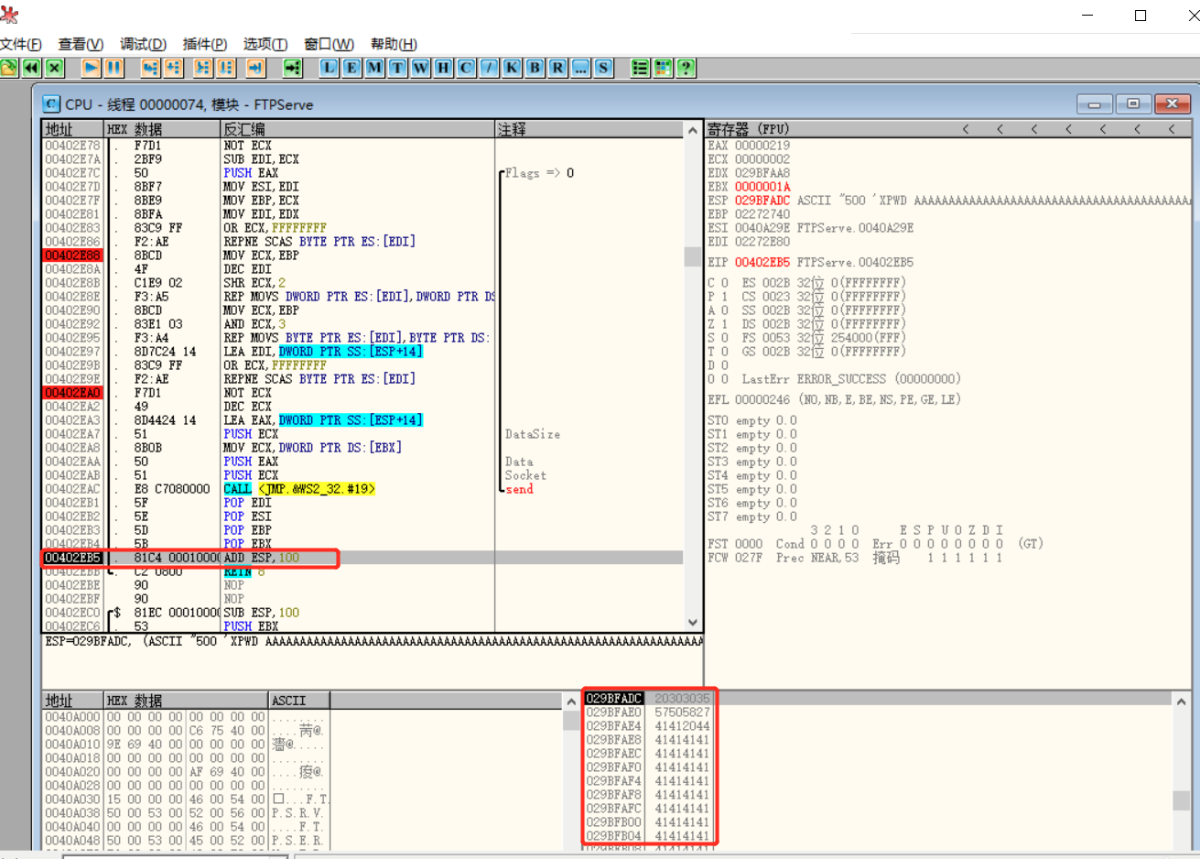Open Threads window with T button
1200x859 pixels.
coord(398,68)
